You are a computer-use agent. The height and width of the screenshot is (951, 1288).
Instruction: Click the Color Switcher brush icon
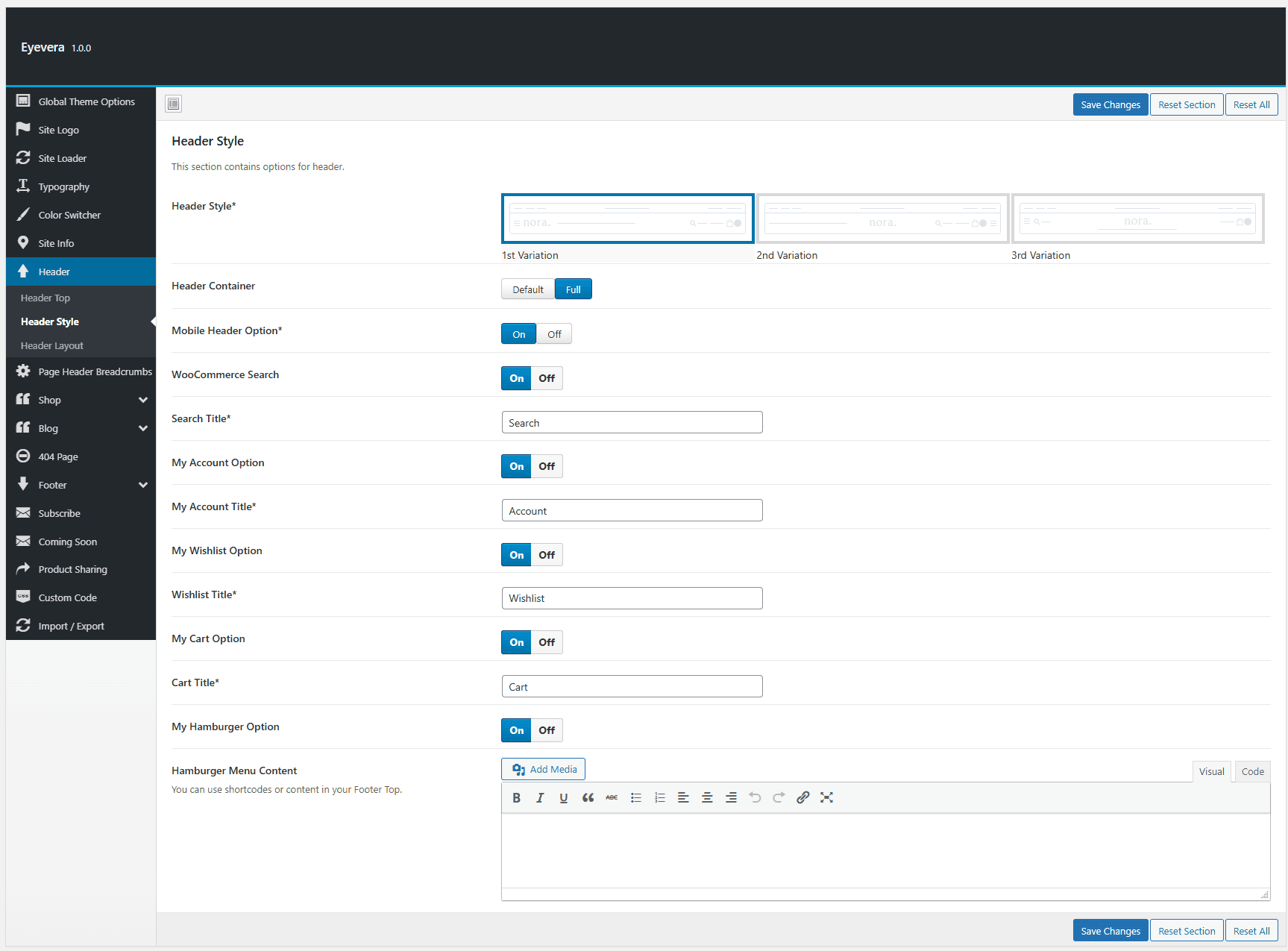click(x=23, y=214)
